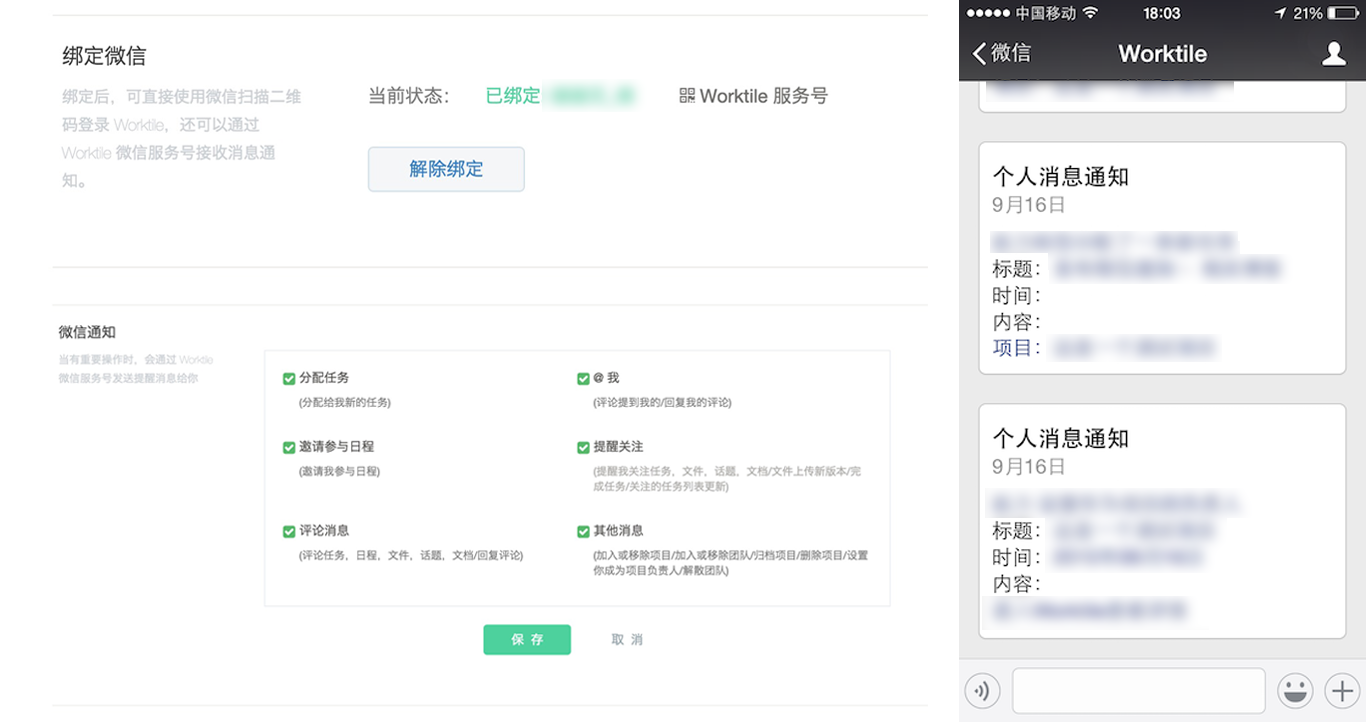
Task: Disable the 其他消息 checkbox
Action: tap(583, 532)
